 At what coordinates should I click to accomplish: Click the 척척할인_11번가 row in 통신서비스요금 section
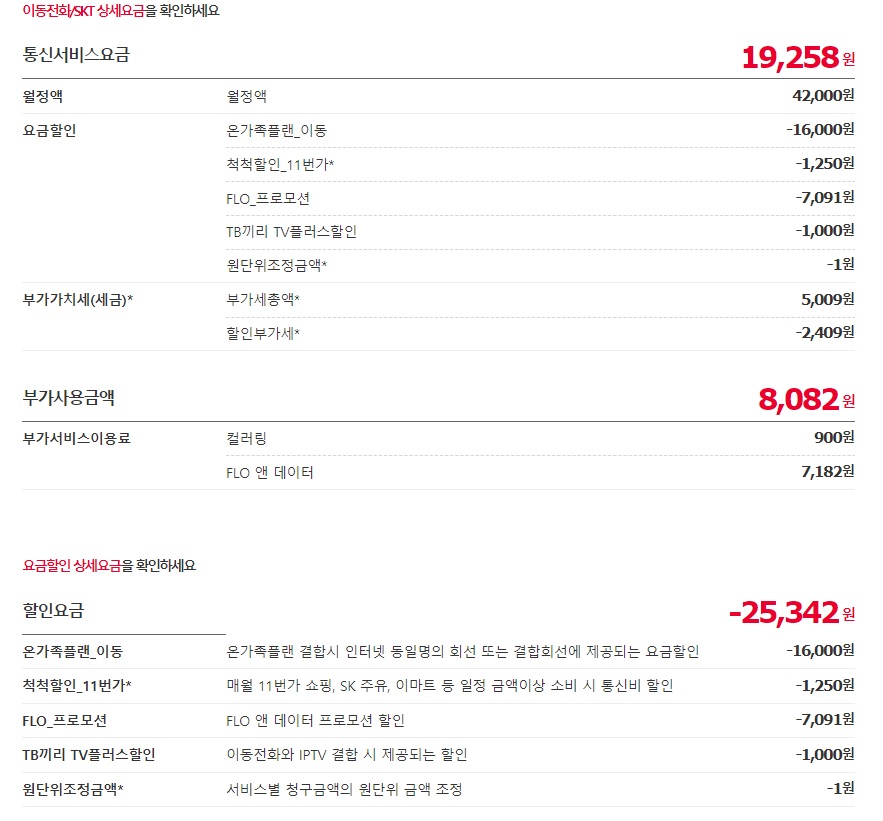[x=280, y=164]
